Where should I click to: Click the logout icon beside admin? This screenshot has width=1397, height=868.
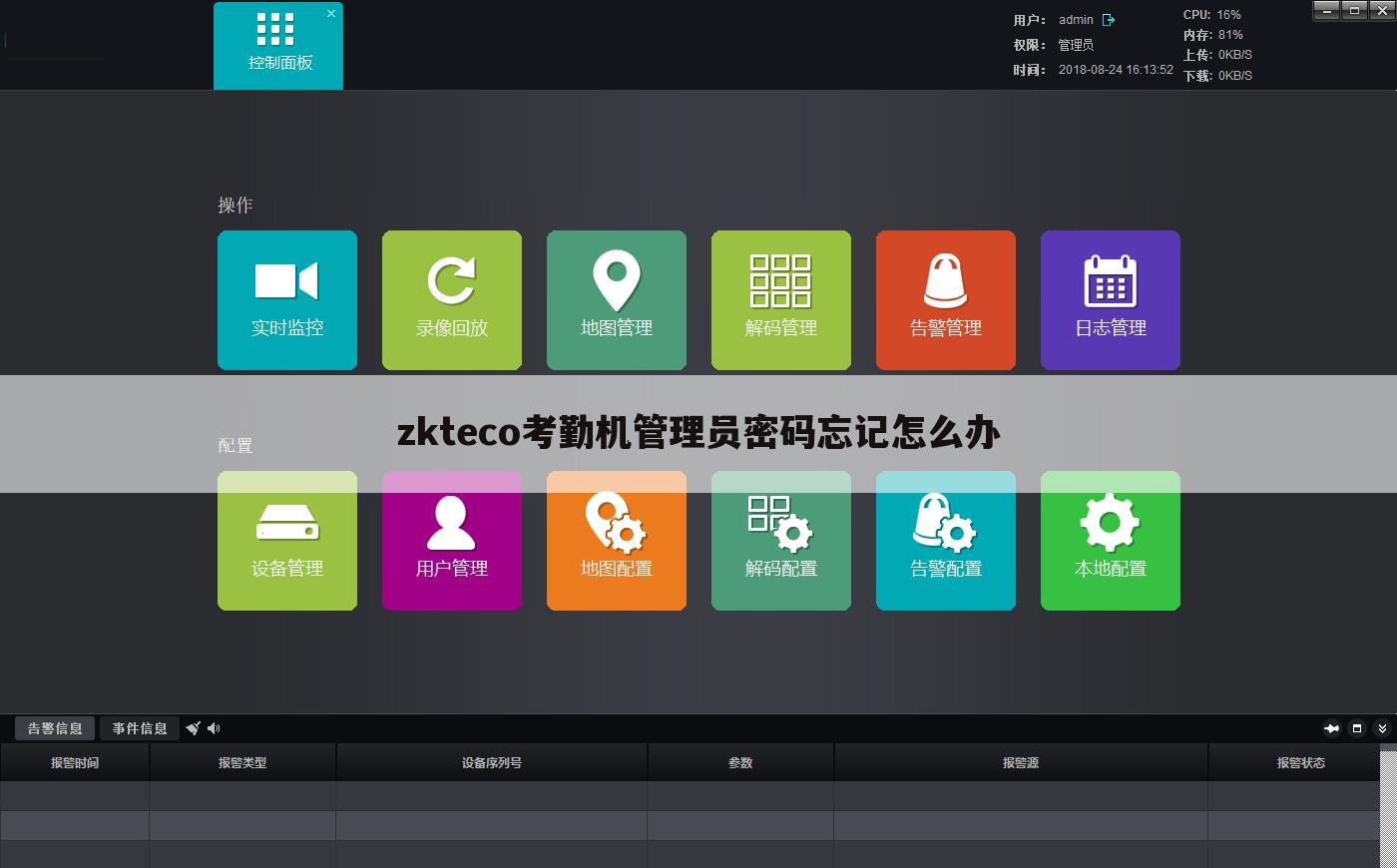point(1109,20)
